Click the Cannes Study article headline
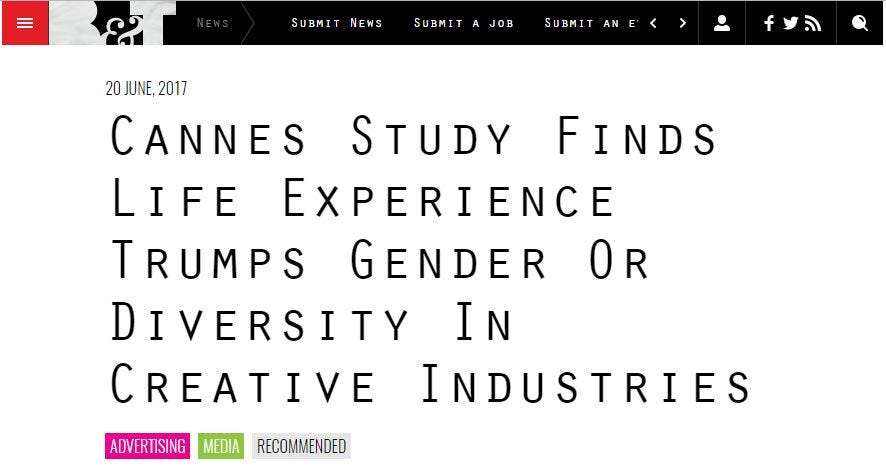This screenshot has width=886, height=470. pos(429,260)
